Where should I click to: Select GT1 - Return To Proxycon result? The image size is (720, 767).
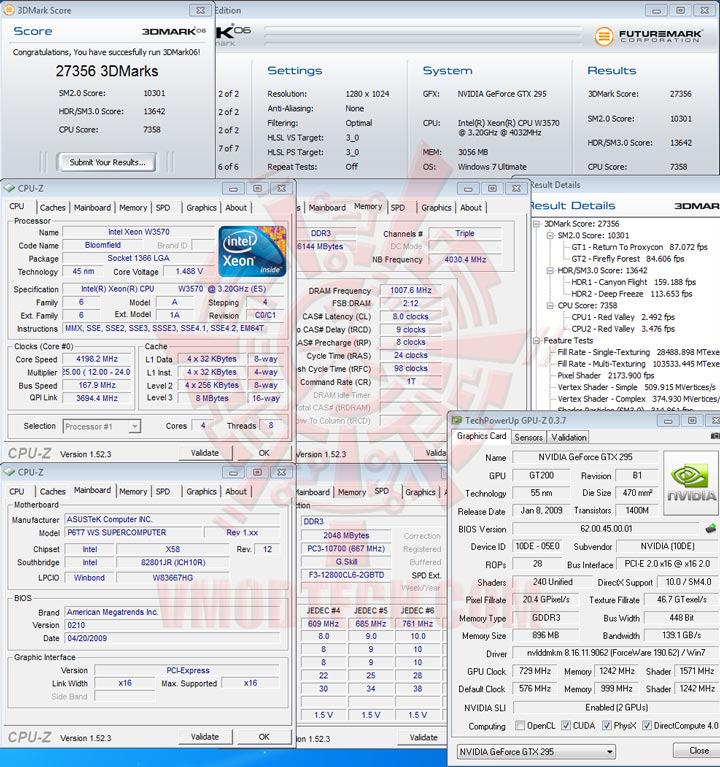click(x=639, y=247)
